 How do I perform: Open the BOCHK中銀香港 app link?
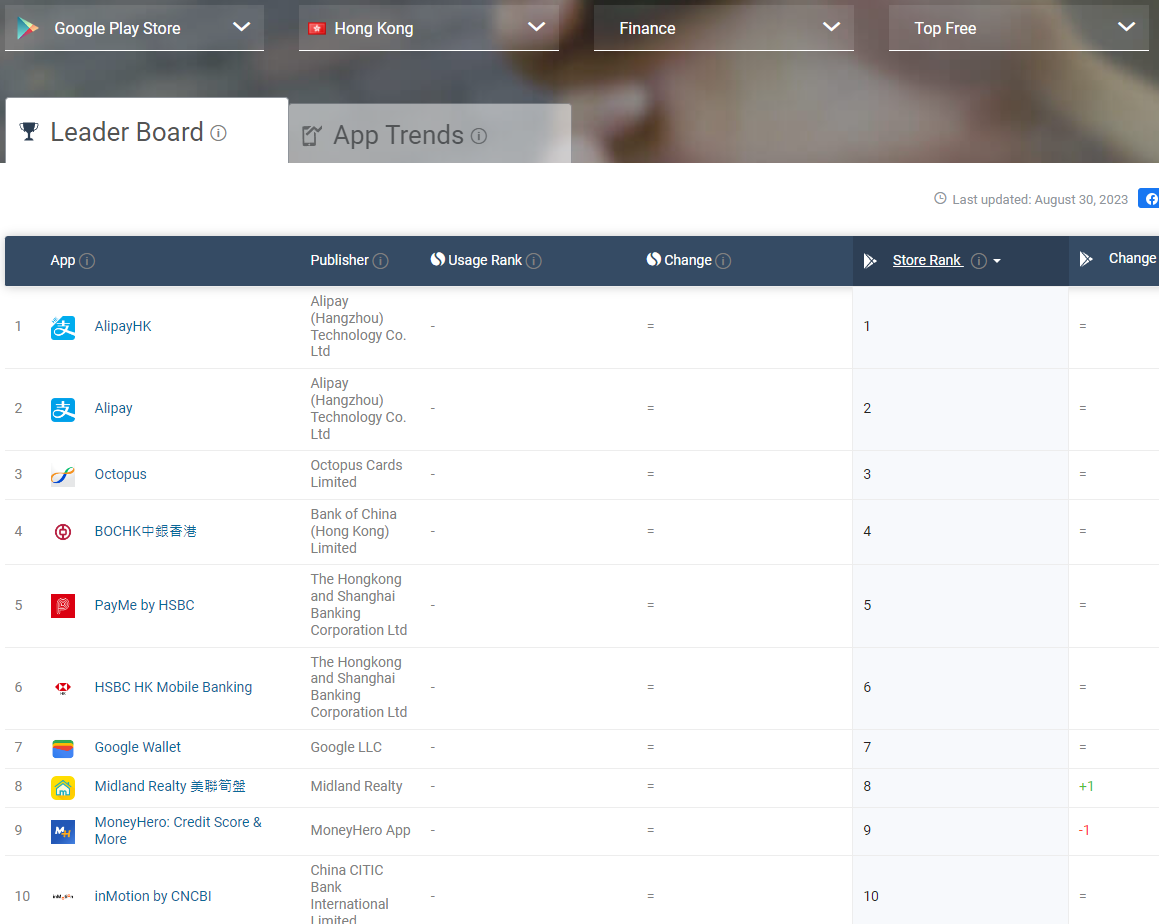146,531
